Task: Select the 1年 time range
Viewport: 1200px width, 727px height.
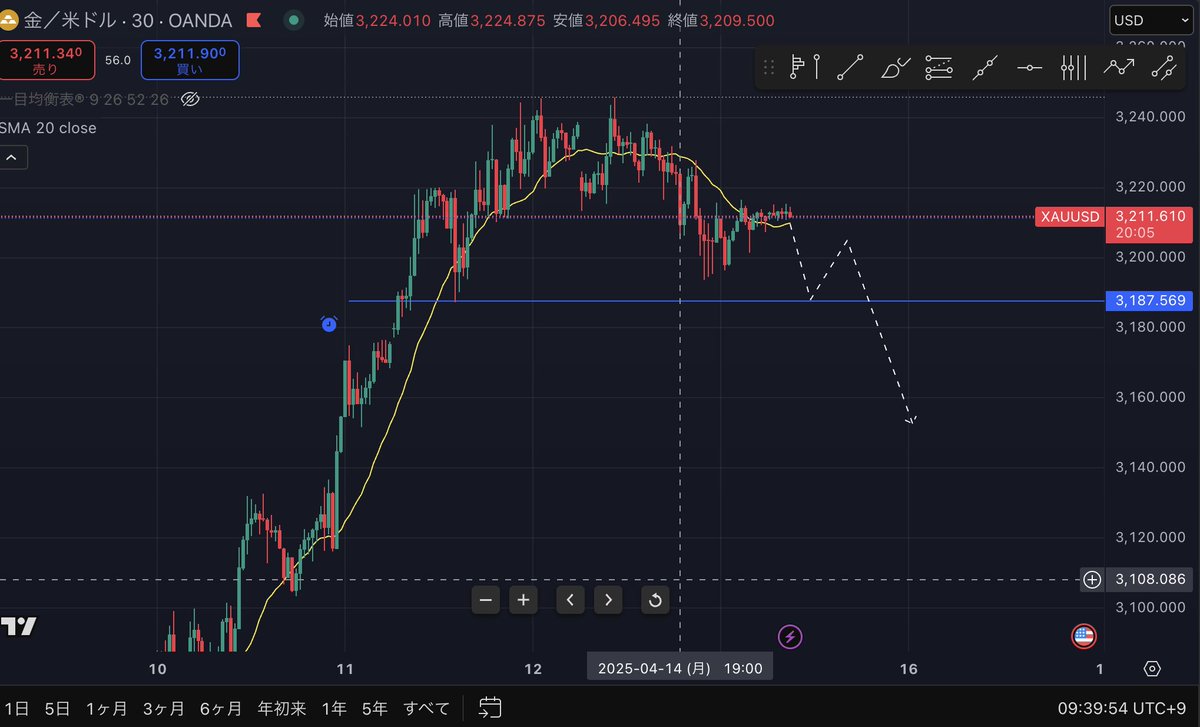Action: 334,708
